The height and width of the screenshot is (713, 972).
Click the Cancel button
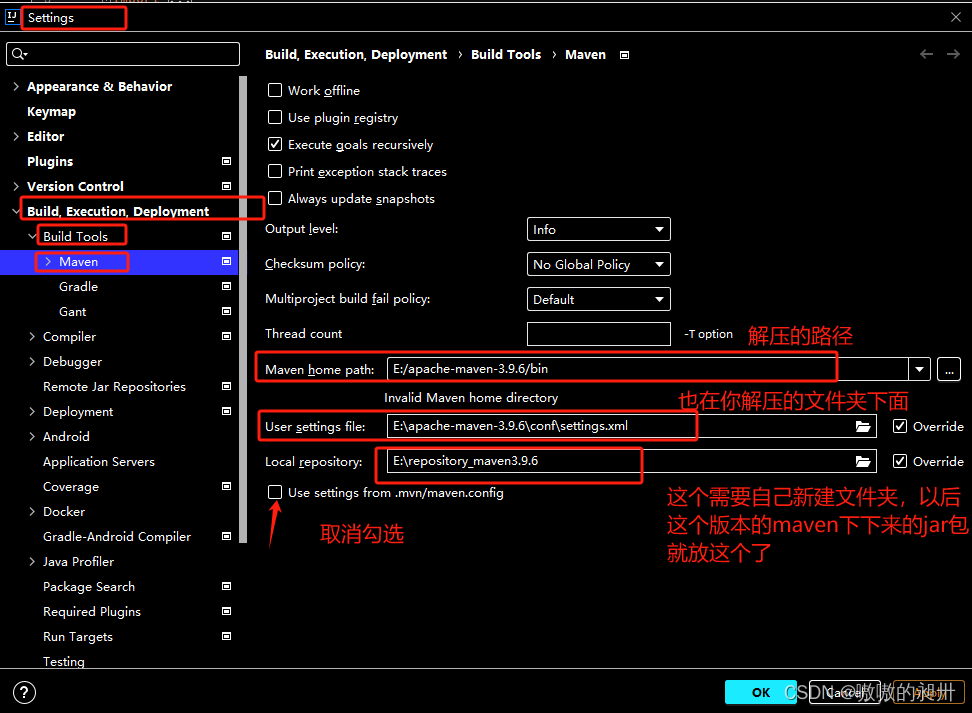(844, 692)
